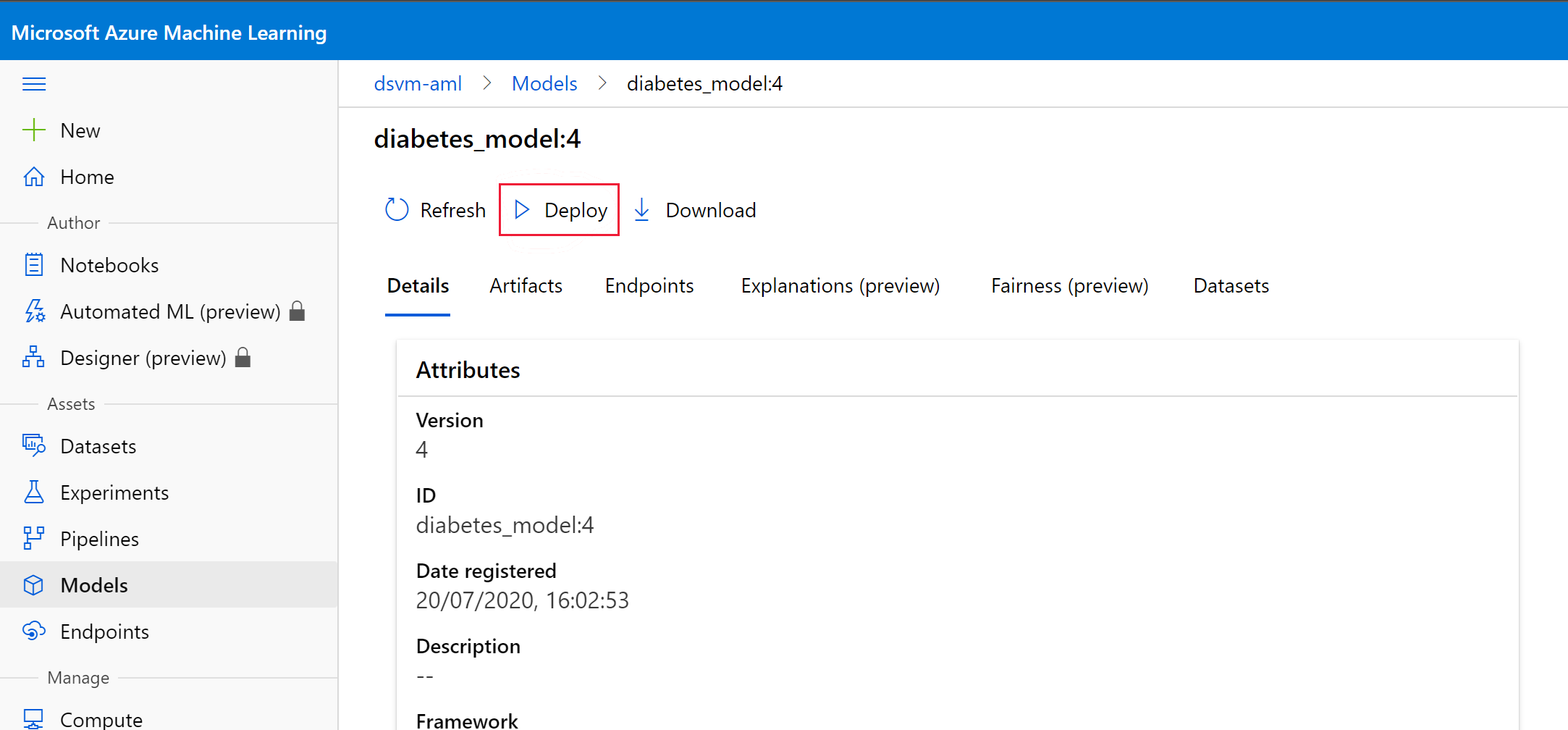The height and width of the screenshot is (730, 1568).
Task: Toggle the hamburger navigation menu
Action: point(34,84)
